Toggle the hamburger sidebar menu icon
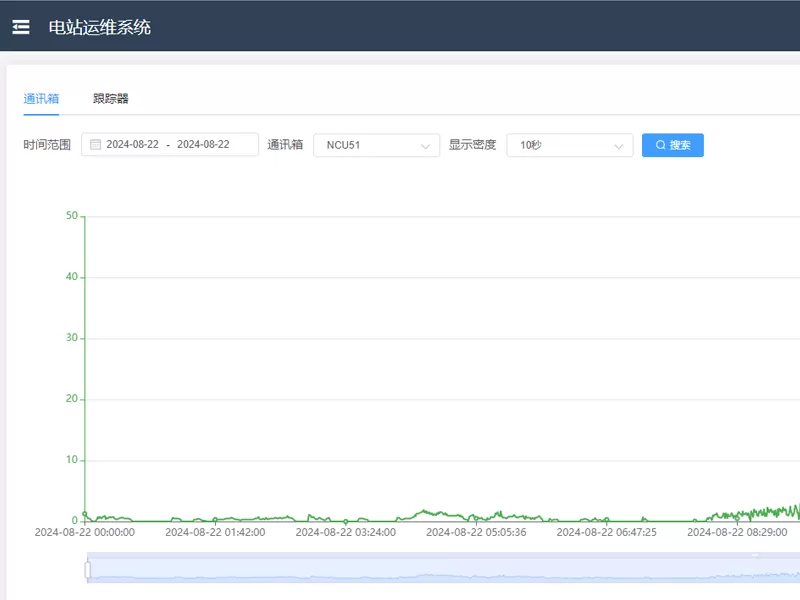800x600 pixels. click(x=21, y=27)
